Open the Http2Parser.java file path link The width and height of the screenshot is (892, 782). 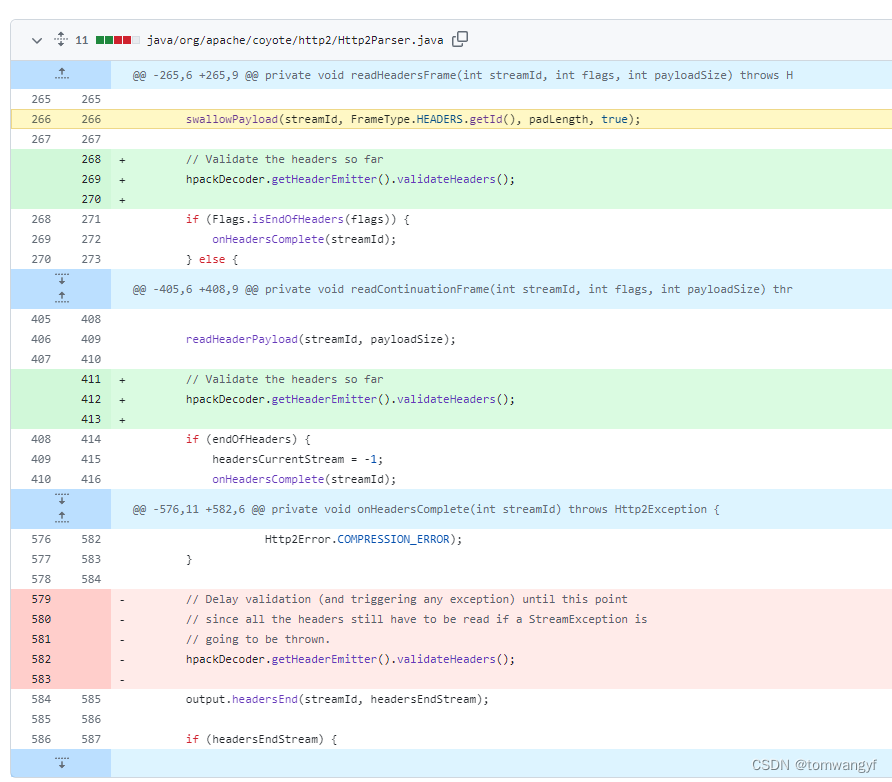click(x=295, y=40)
